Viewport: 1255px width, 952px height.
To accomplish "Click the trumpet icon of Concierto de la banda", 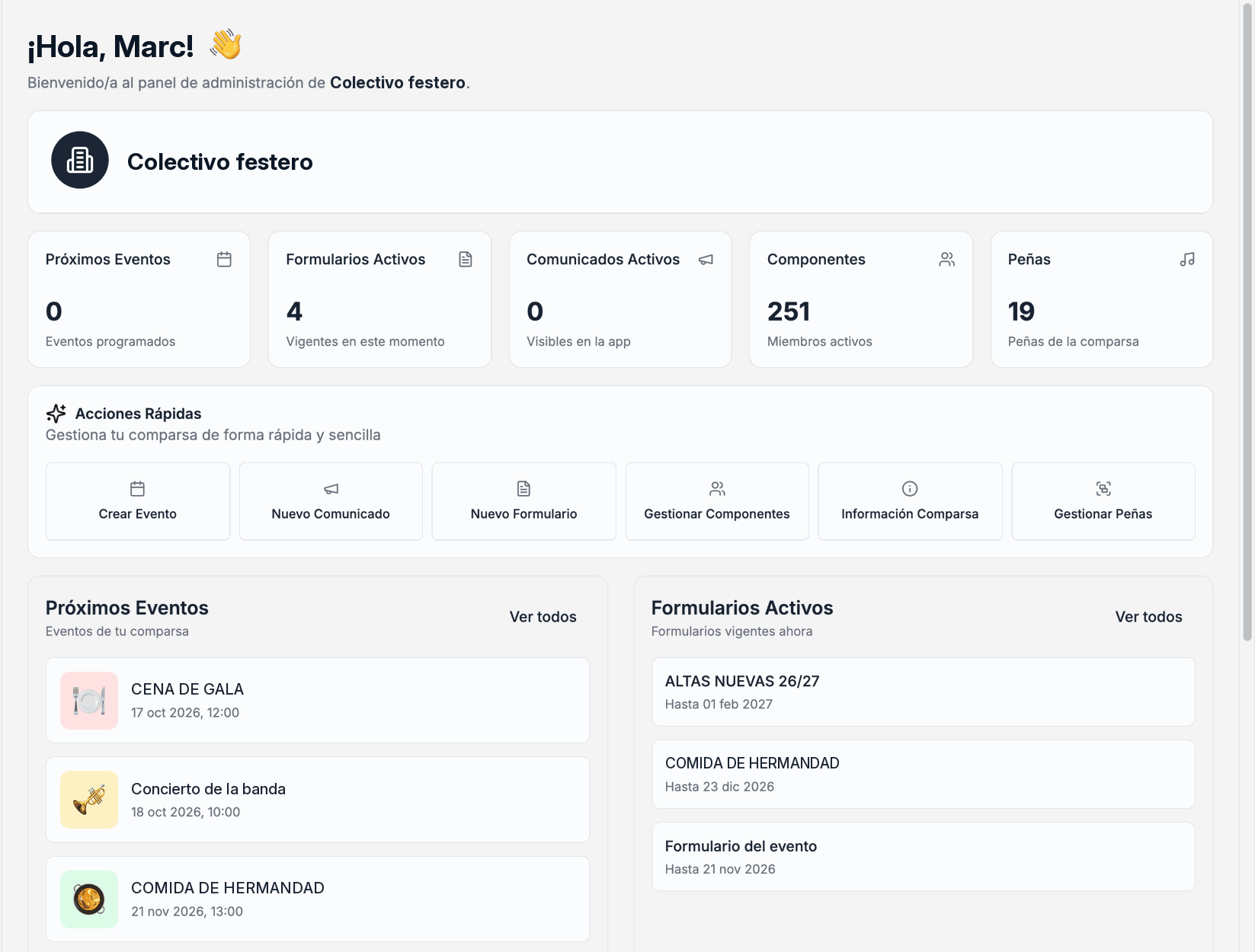I will tap(89, 800).
